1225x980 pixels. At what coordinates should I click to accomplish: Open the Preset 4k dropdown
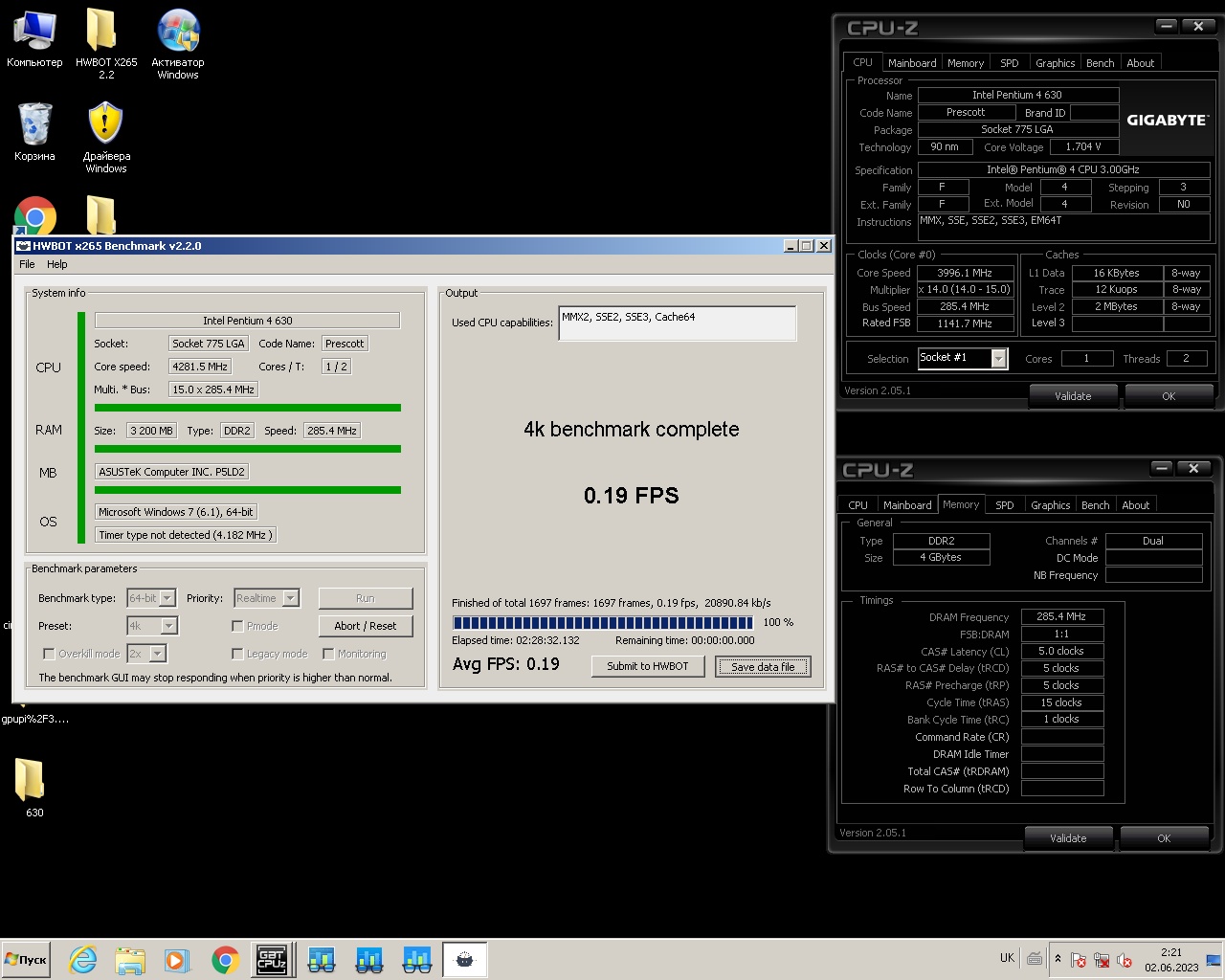click(168, 626)
